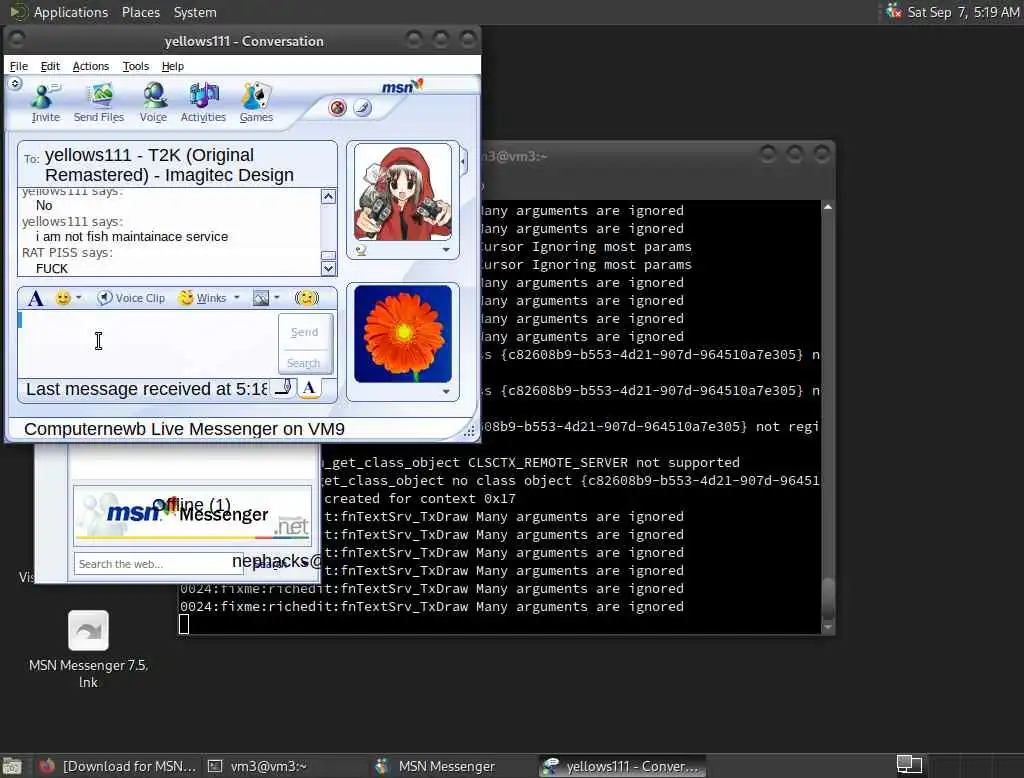Open the Edit menu
Image resolution: width=1024 pixels, height=778 pixels.
(x=50, y=66)
